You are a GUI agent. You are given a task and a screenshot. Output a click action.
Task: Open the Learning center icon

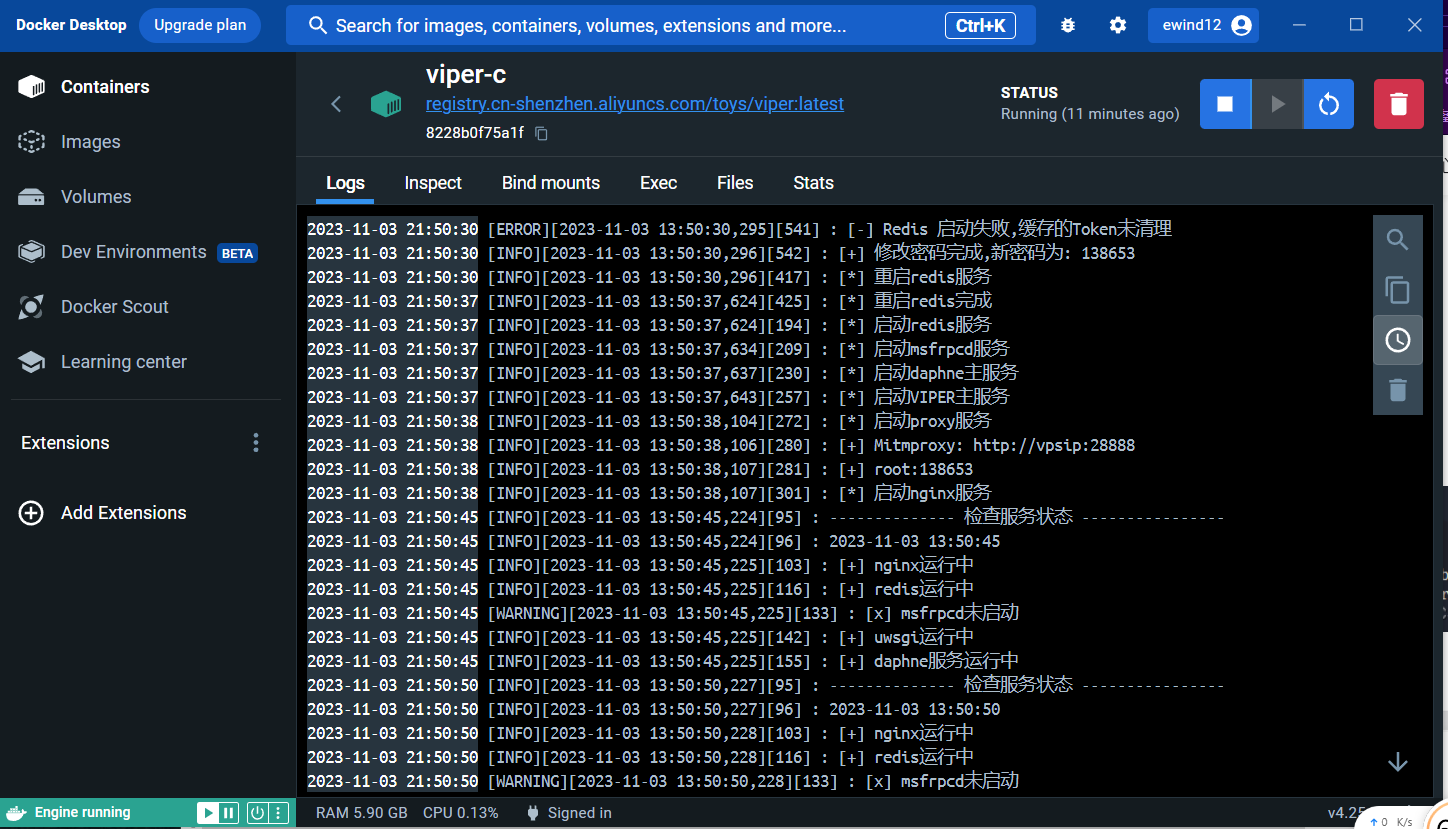tap(32, 362)
